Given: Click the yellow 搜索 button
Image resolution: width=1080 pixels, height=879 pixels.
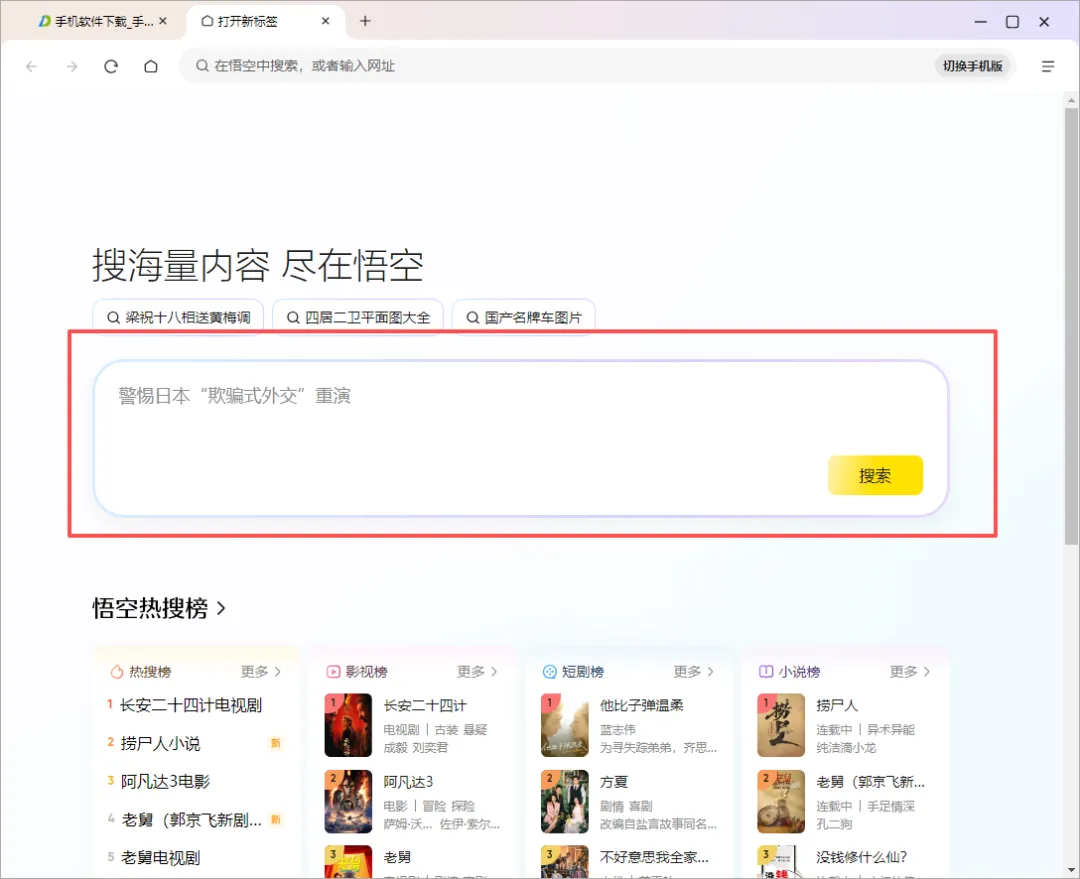Looking at the screenshot, I should coord(875,475).
